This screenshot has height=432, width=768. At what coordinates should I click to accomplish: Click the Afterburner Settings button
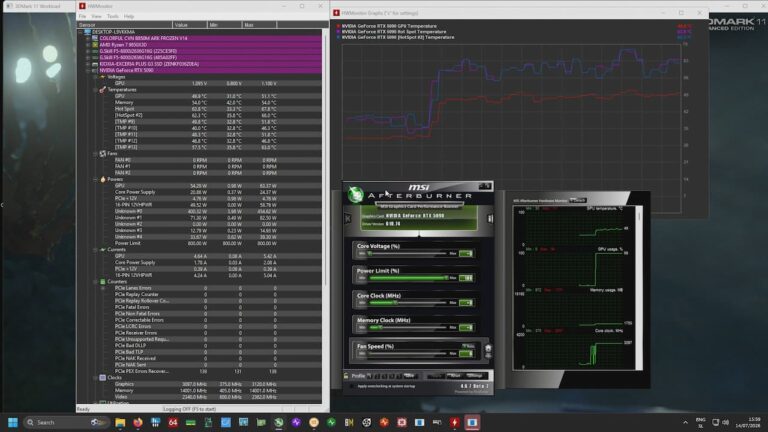[474, 376]
